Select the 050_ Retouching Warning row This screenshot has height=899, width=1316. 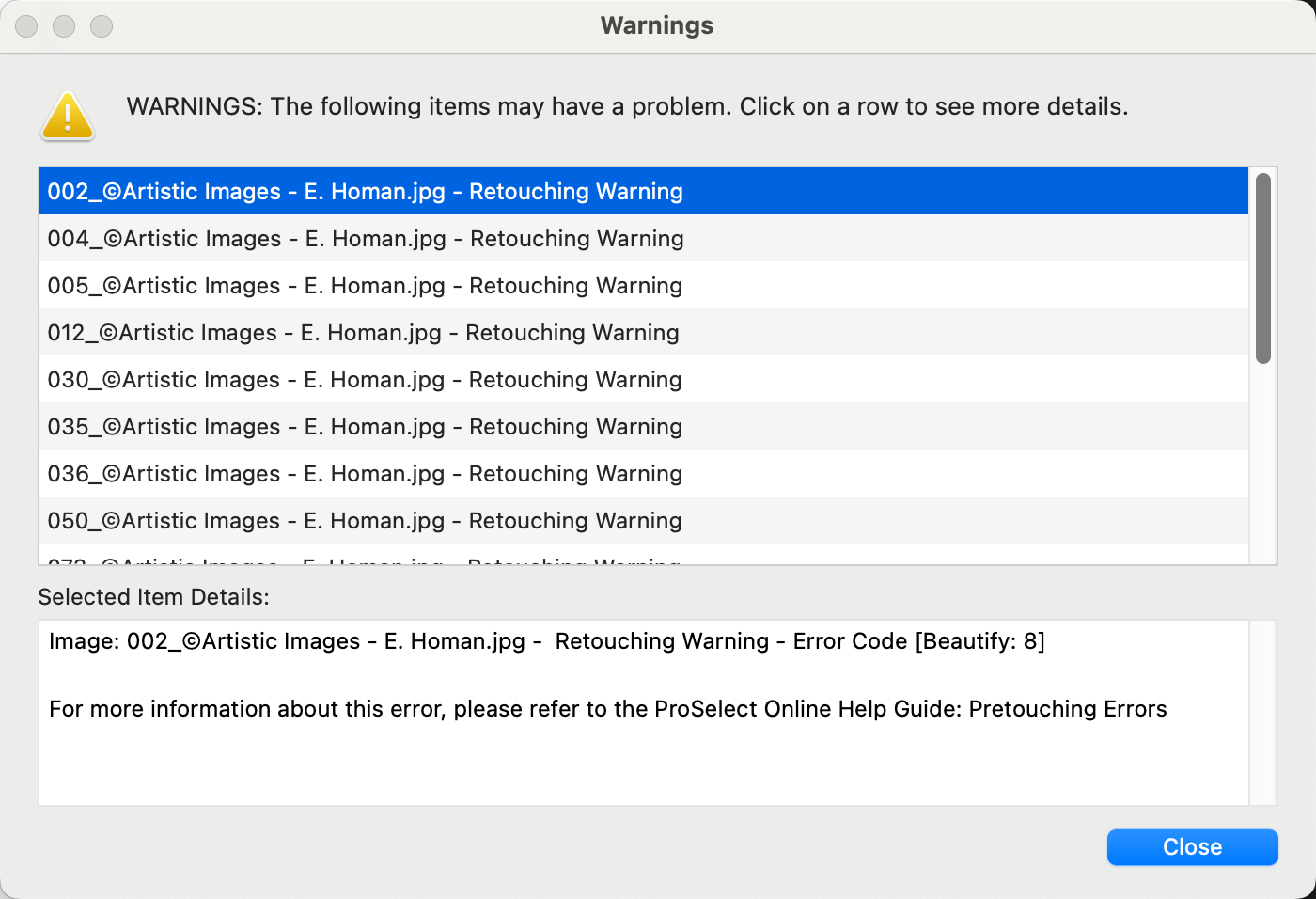365,521
